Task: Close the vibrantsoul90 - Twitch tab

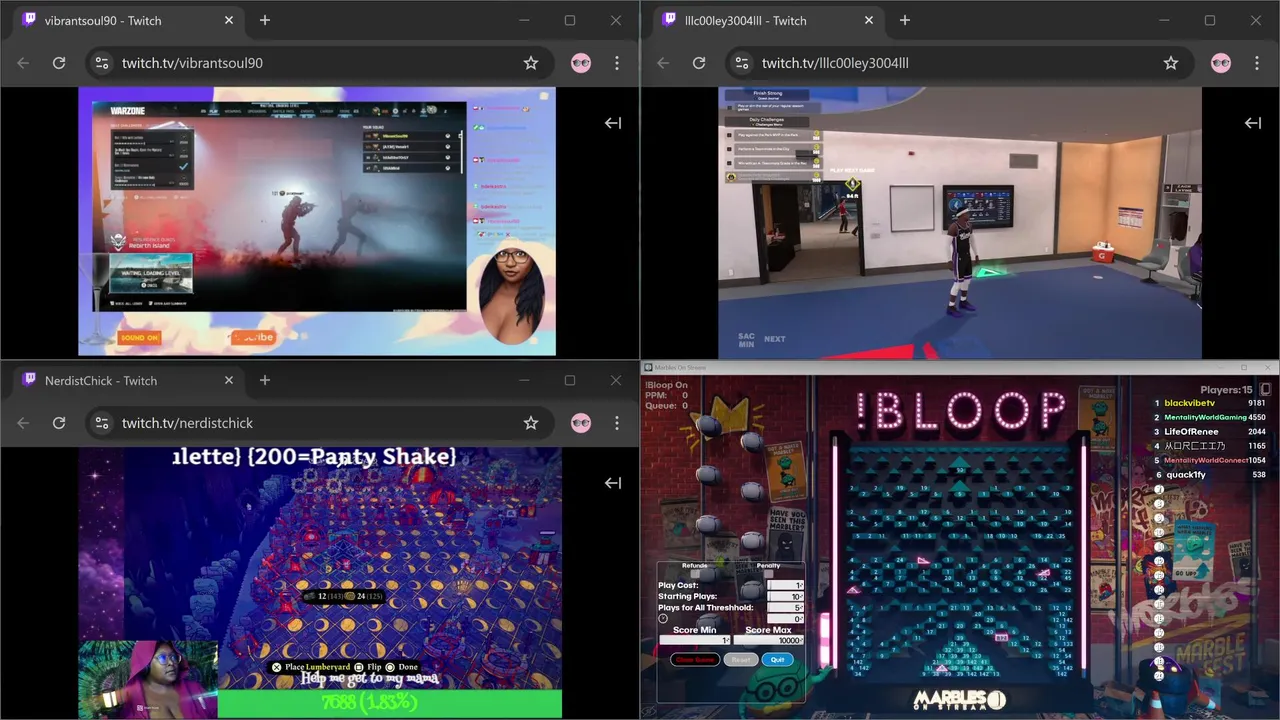Action: coord(229,20)
